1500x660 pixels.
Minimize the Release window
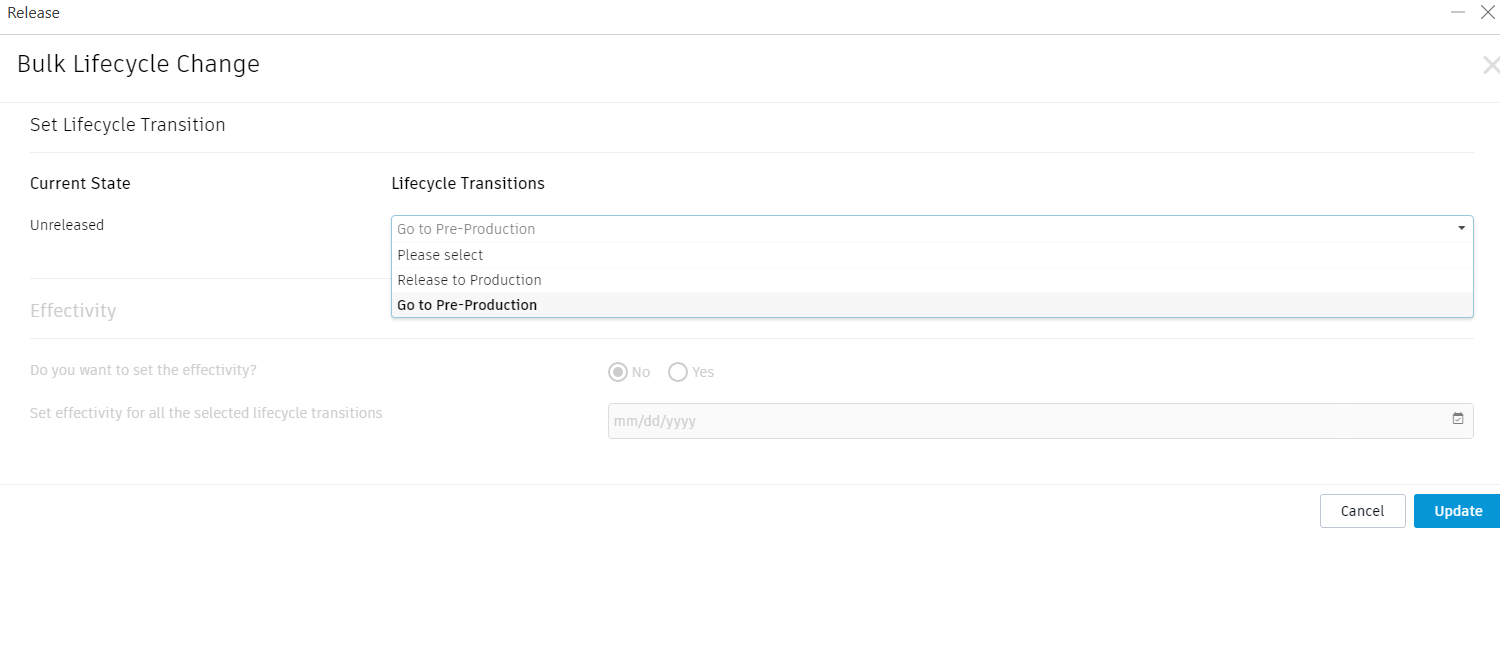[x=1458, y=12]
